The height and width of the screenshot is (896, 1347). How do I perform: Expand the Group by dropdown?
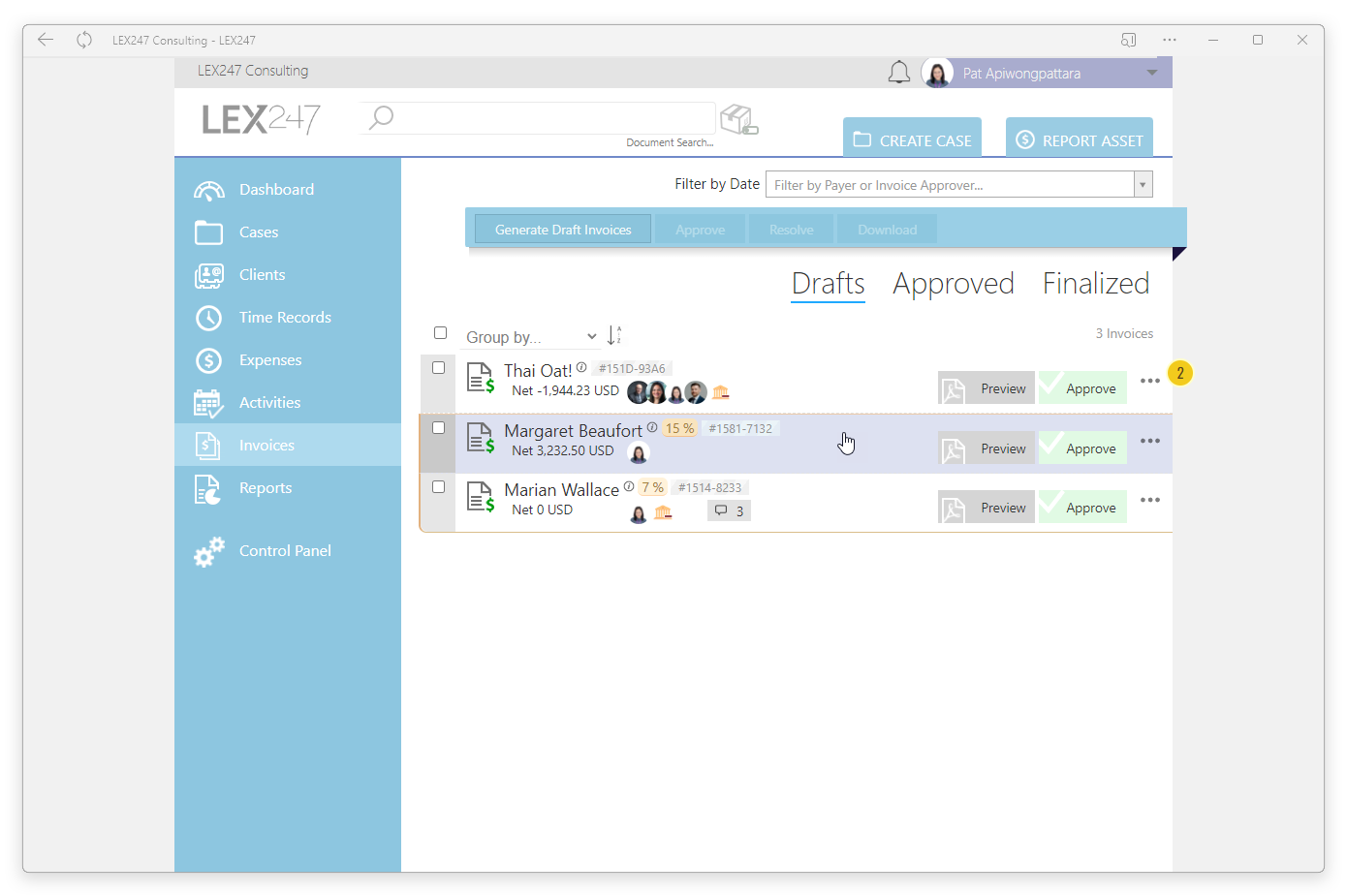point(531,337)
